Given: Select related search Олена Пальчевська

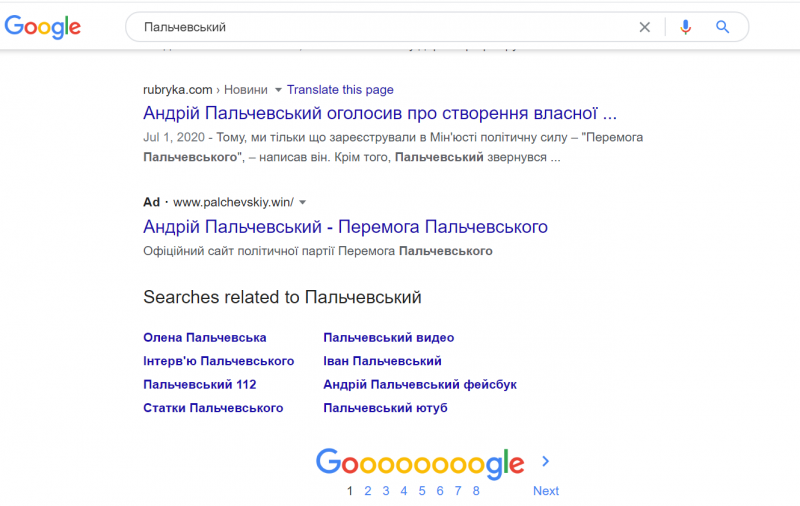Looking at the screenshot, I should (x=205, y=338).
